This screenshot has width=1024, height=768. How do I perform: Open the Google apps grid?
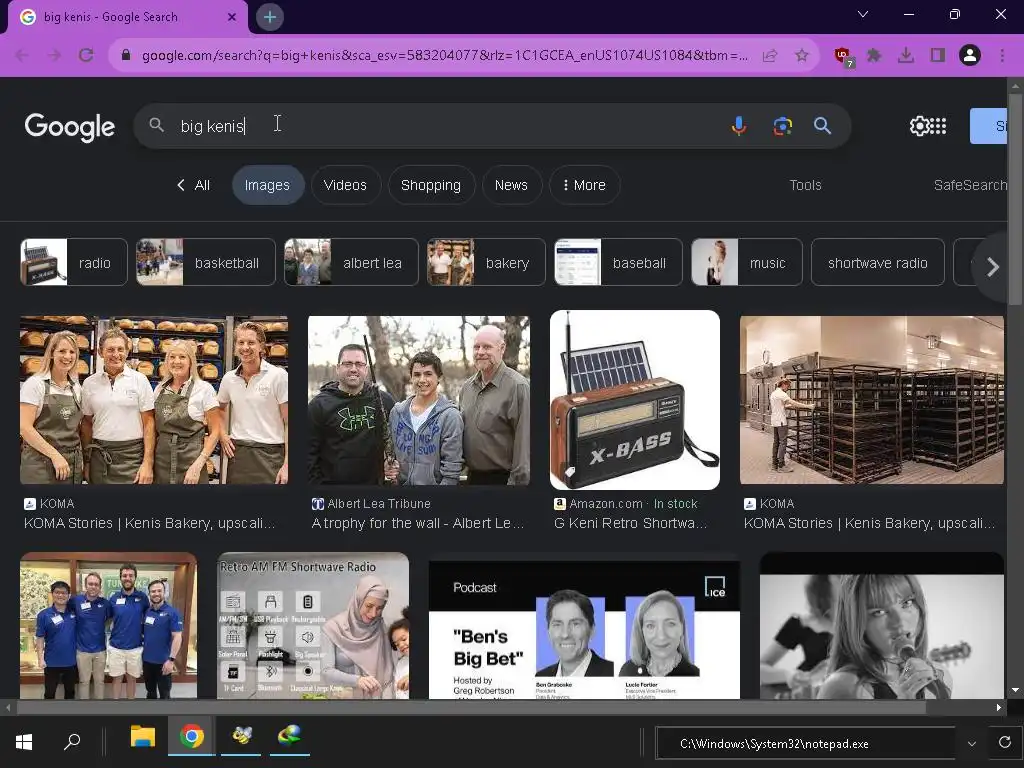click(938, 125)
